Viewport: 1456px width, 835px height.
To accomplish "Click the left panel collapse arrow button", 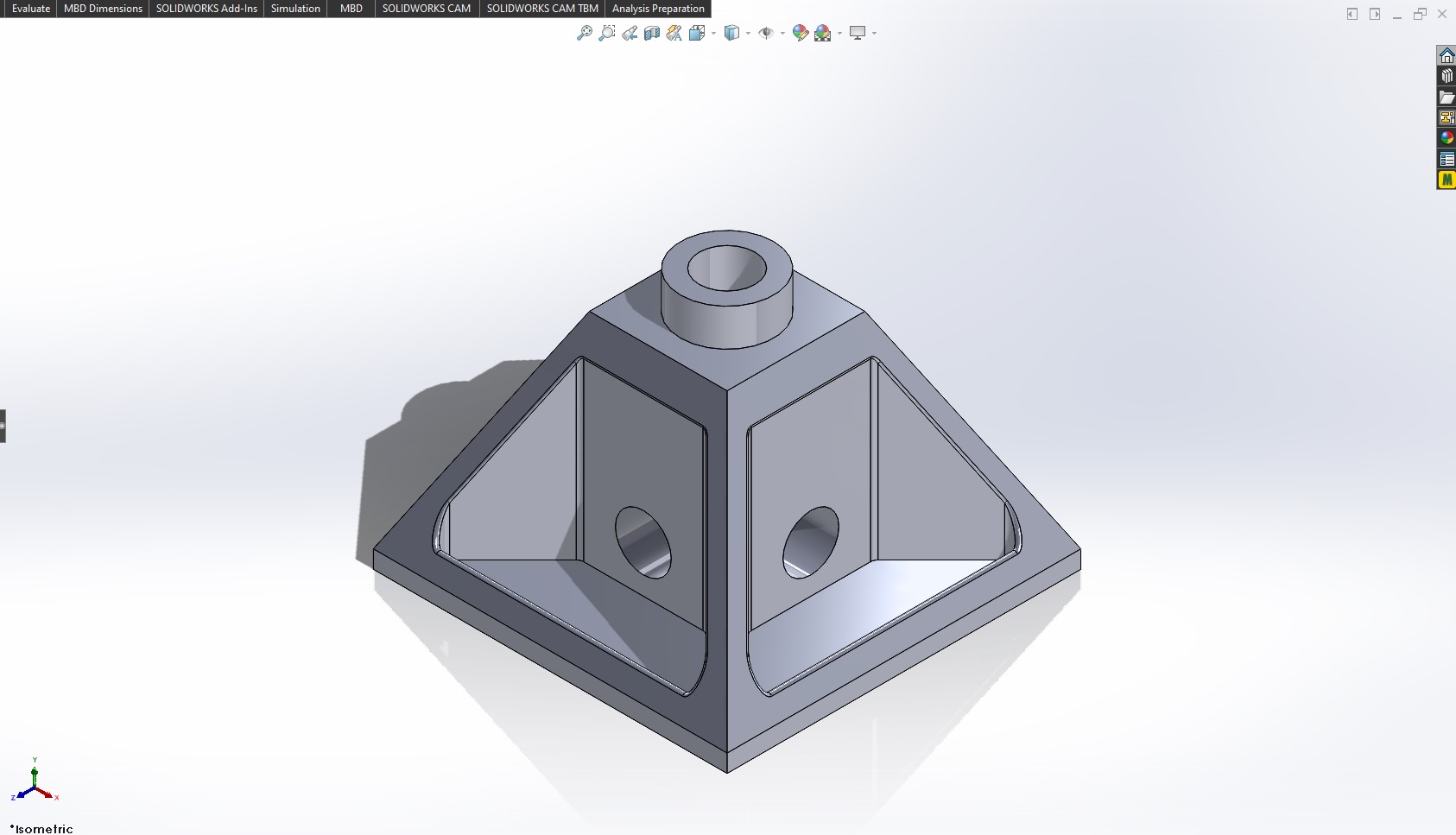I will coord(1352,14).
